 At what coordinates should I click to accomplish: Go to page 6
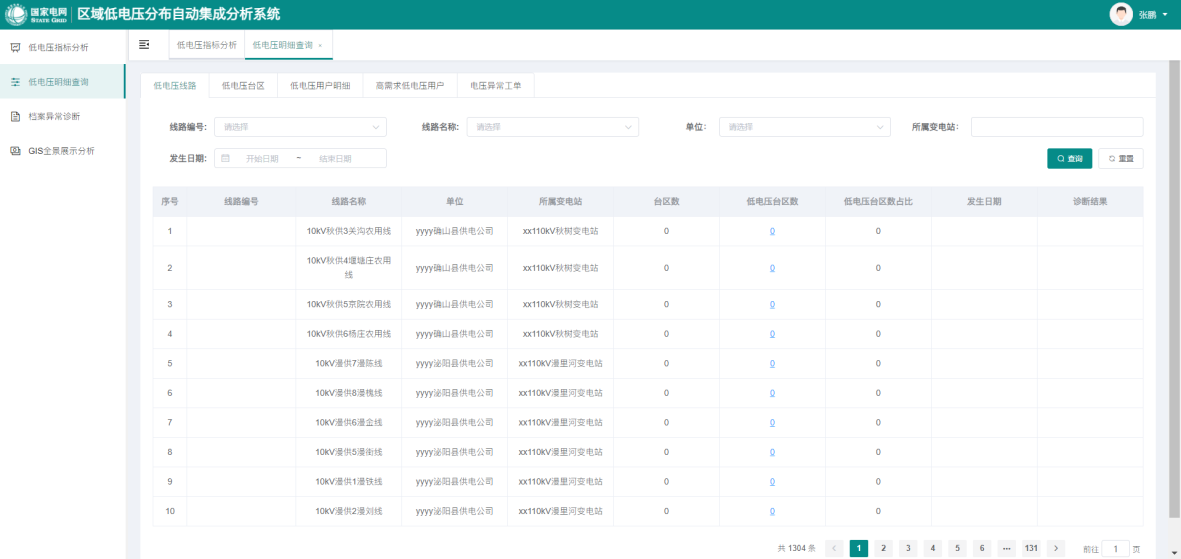point(982,548)
